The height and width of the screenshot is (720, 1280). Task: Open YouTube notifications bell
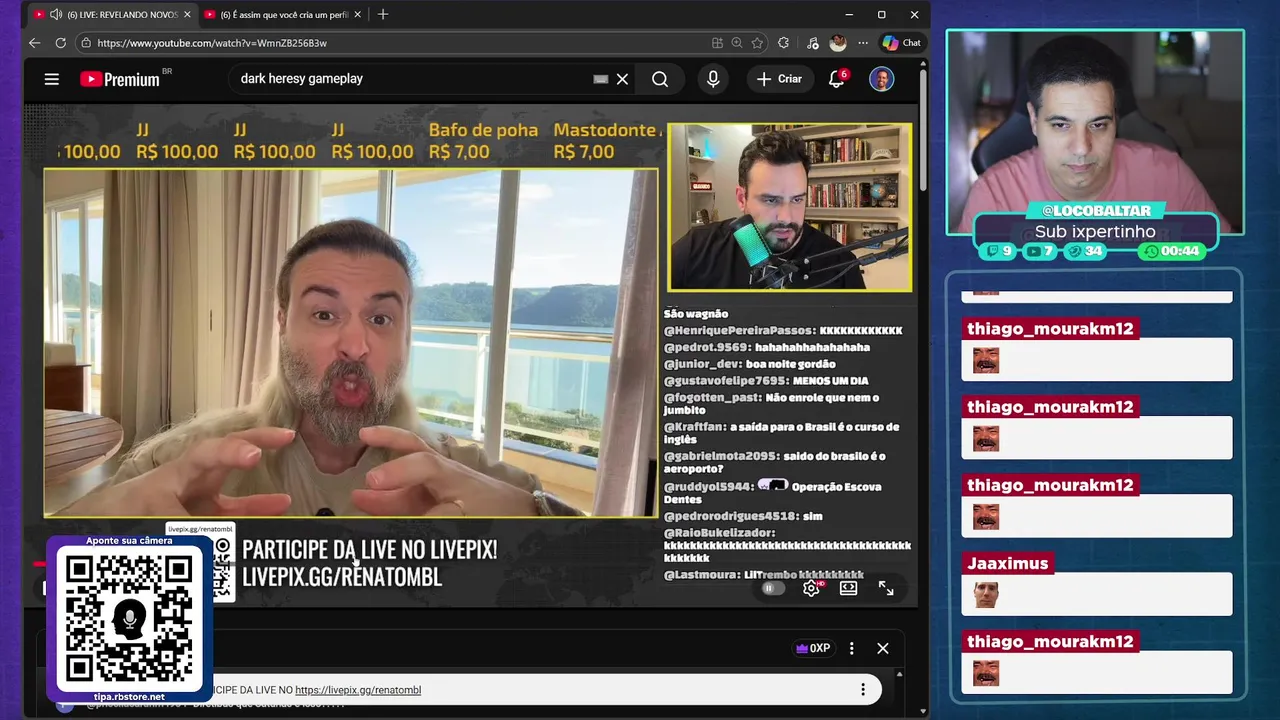tap(837, 79)
